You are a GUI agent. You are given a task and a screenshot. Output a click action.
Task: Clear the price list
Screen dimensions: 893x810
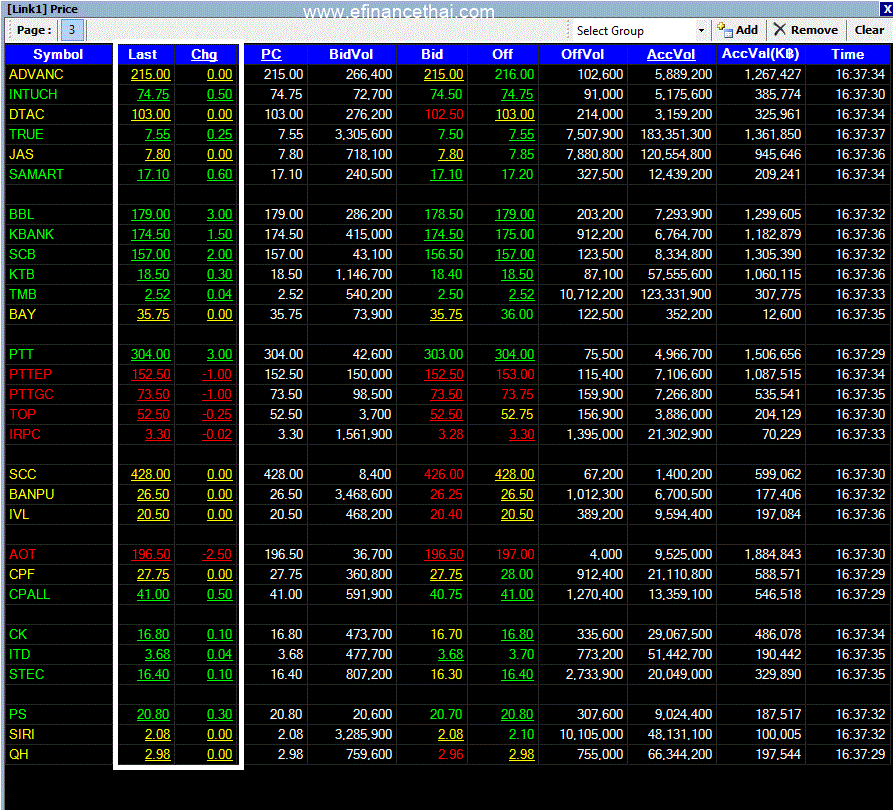pyautogui.click(x=869, y=30)
